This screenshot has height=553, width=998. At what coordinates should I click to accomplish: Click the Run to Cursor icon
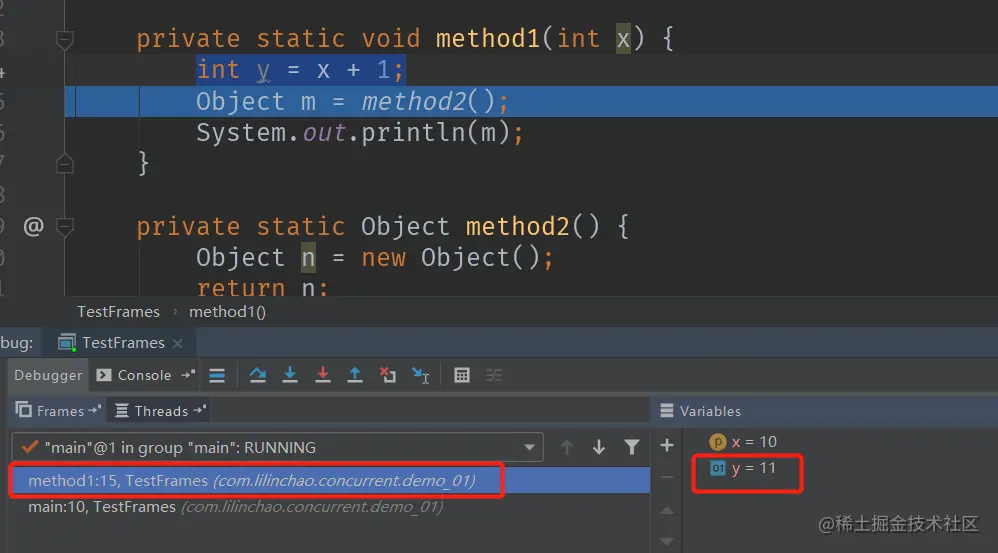[421, 375]
